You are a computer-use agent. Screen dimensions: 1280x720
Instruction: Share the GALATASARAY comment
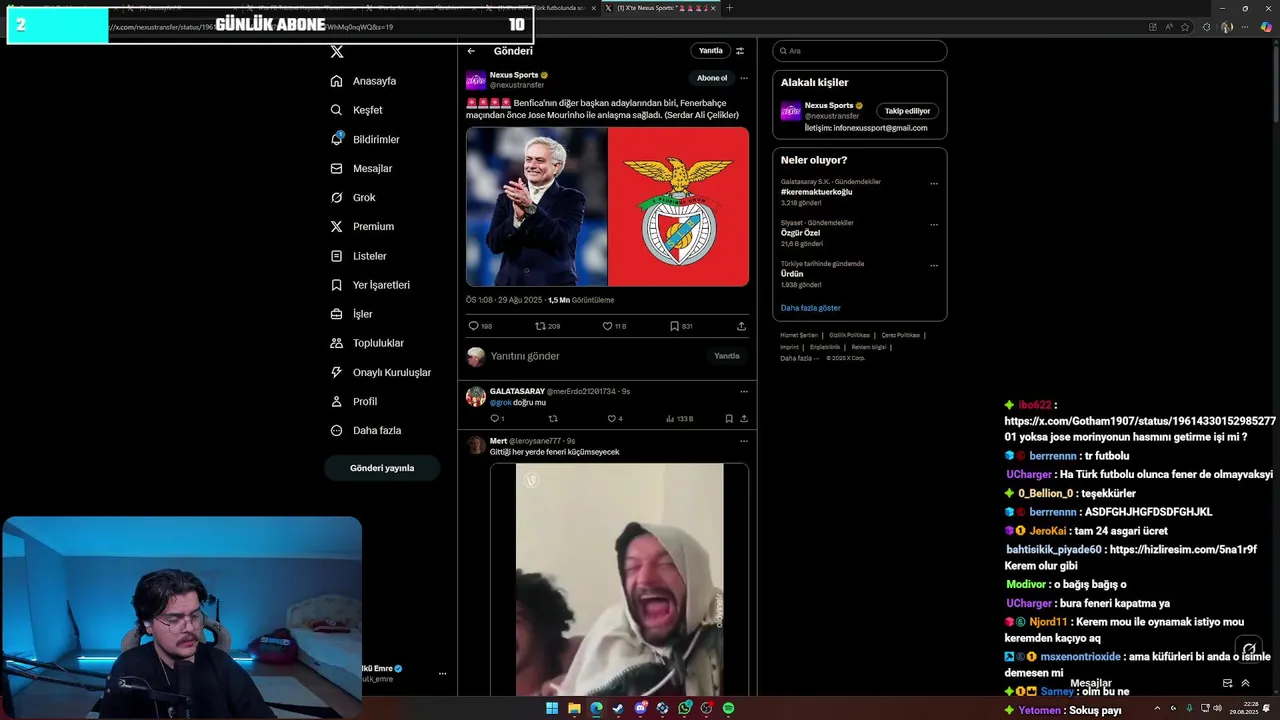744,419
